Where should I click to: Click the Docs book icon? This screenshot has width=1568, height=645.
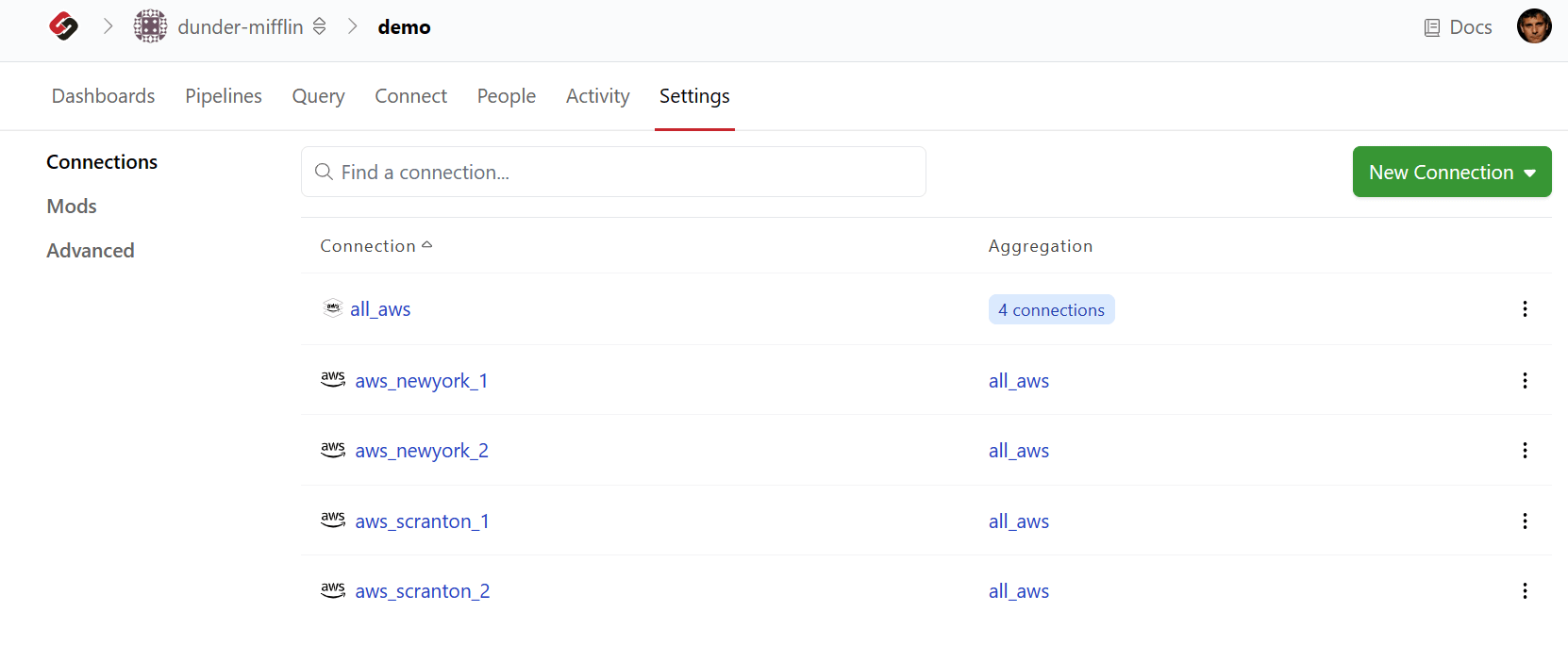pyautogui.click(x=1432, y=27)
